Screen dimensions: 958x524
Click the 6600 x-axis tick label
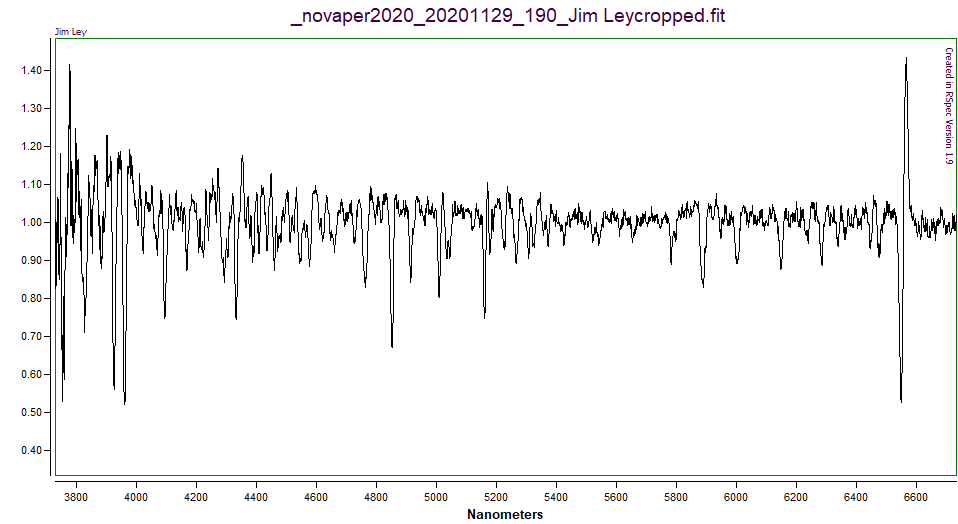click(916, 494)
